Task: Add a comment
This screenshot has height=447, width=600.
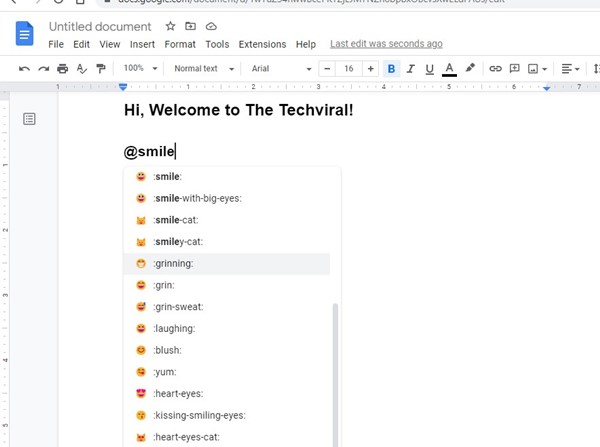Action: tap(514, 69)
